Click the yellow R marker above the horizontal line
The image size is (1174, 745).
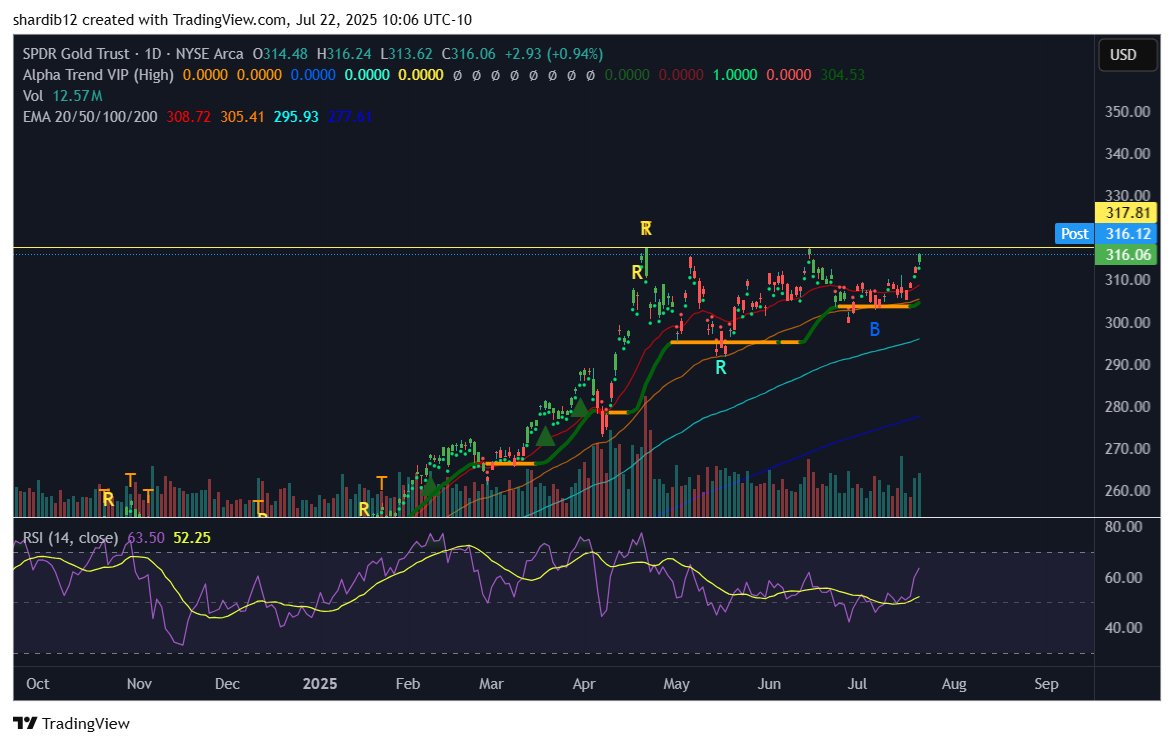646,228
